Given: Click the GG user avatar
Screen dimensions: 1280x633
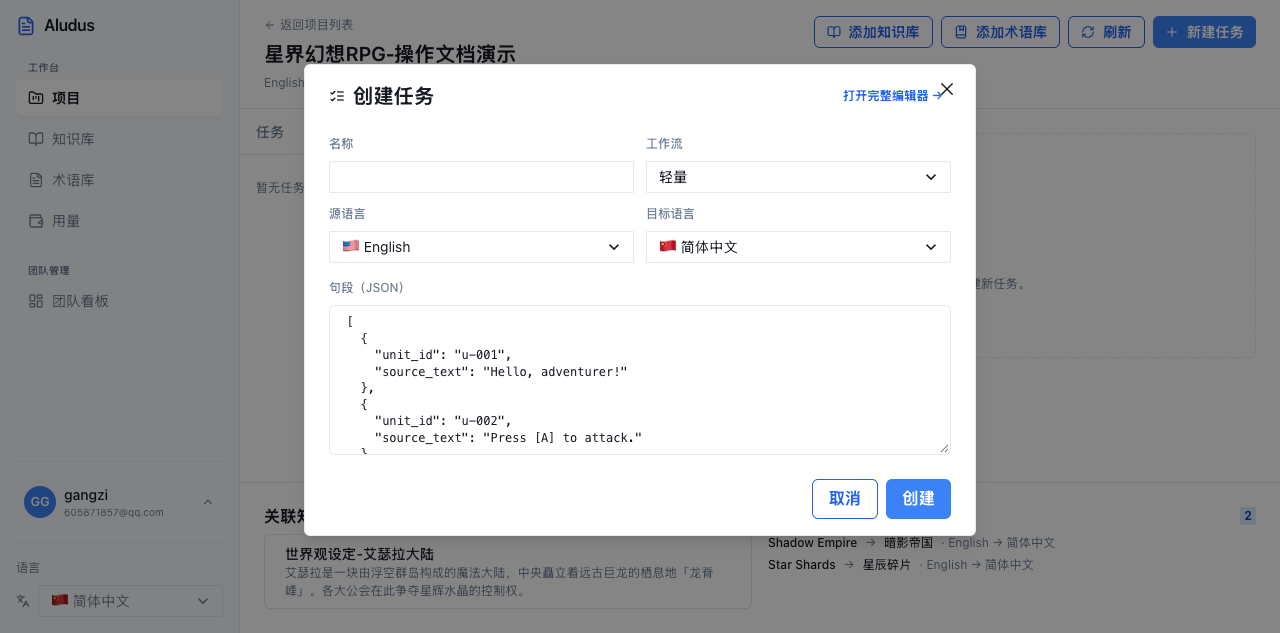Looking at the screenshot, I should (40, 502).
